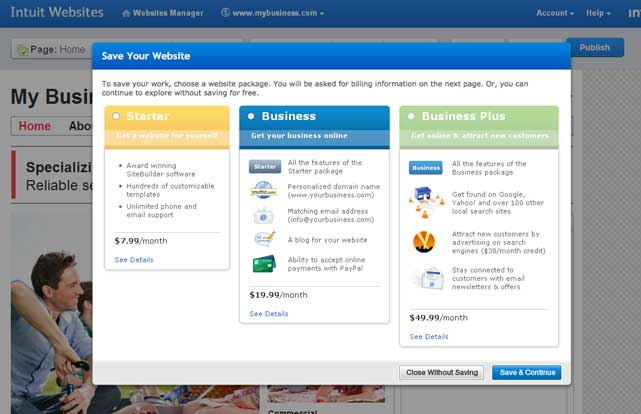Screen dimensions: 641x414
Task: Click the Websites Manager home icon
Action: click(126, 13)
